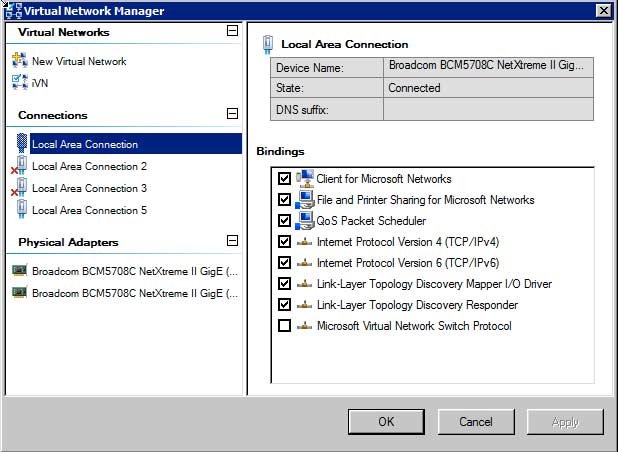Click the Cancel button
Viewport: 618px width, 452px height.
point(476,422)
